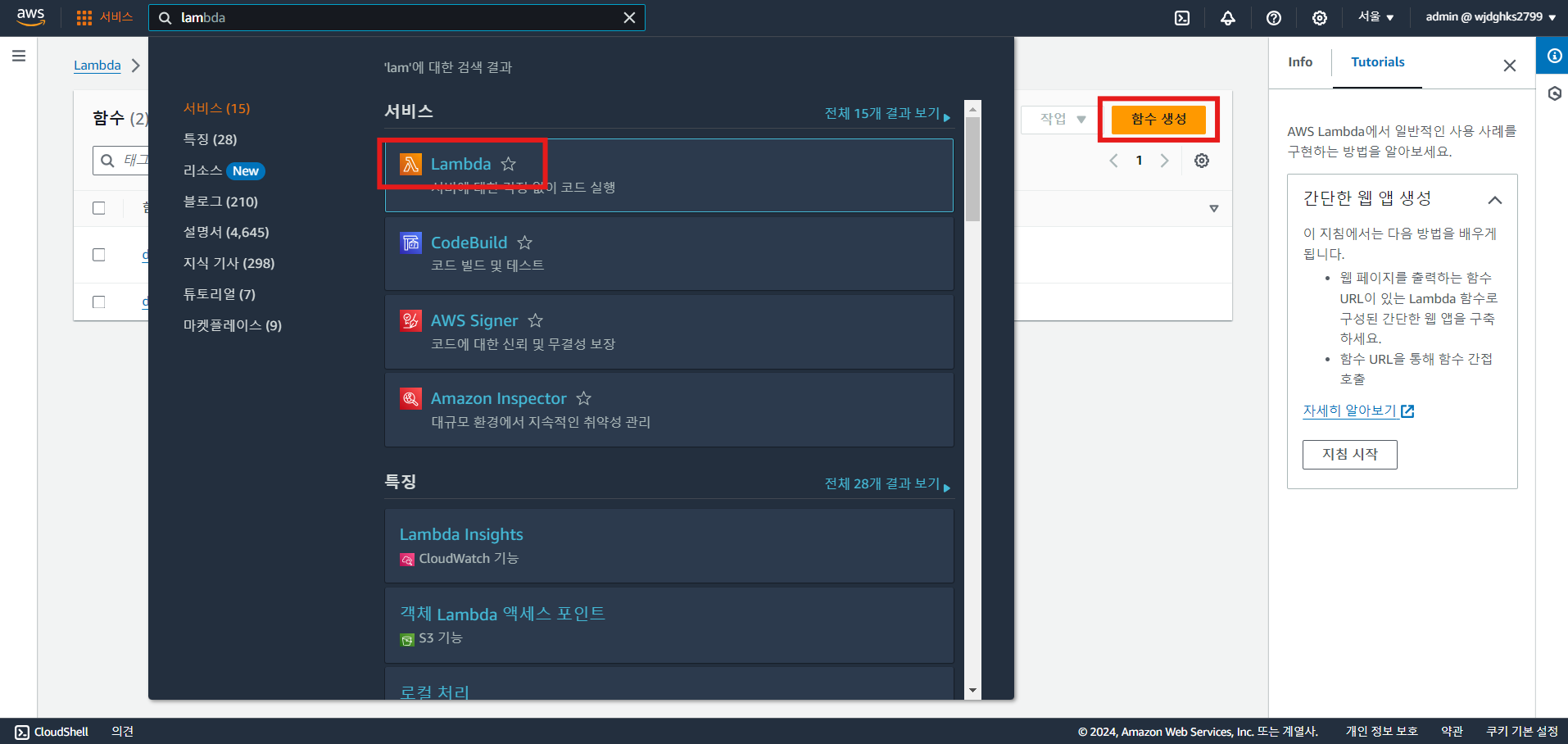
Task: Clear the search box with X icon
Action: [629, 18]
